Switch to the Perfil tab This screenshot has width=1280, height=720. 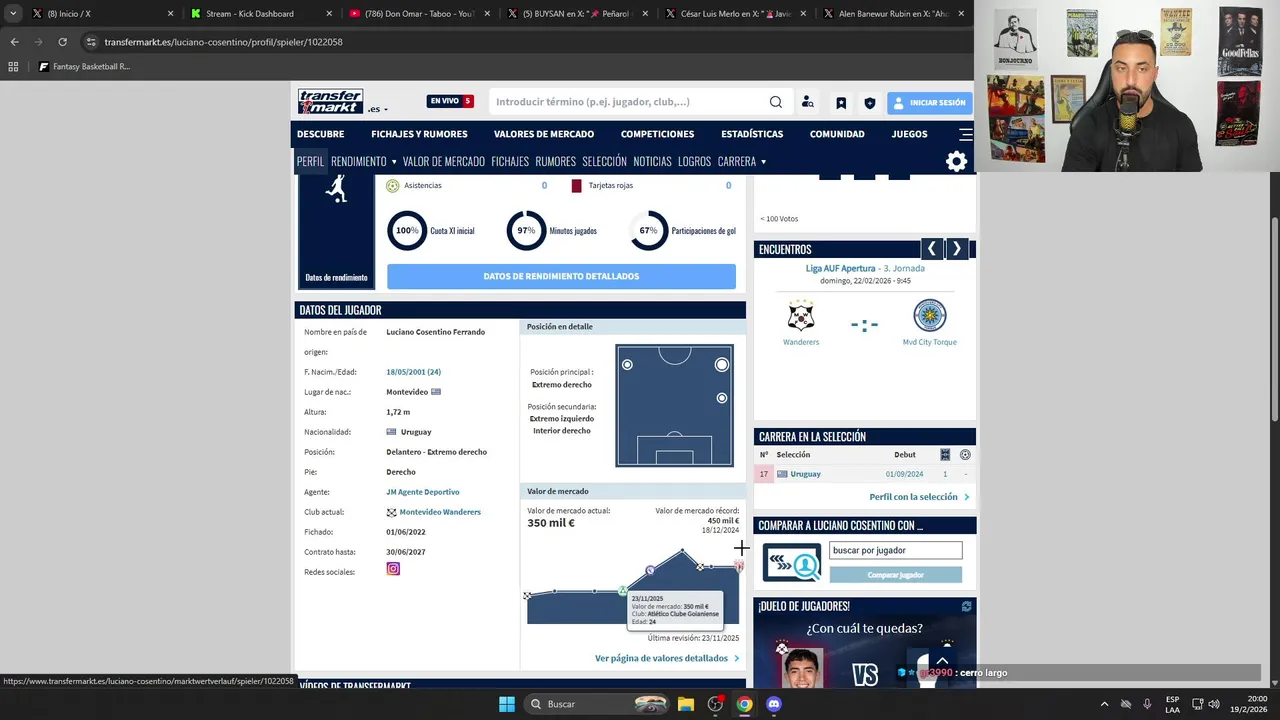coord(310,161)
